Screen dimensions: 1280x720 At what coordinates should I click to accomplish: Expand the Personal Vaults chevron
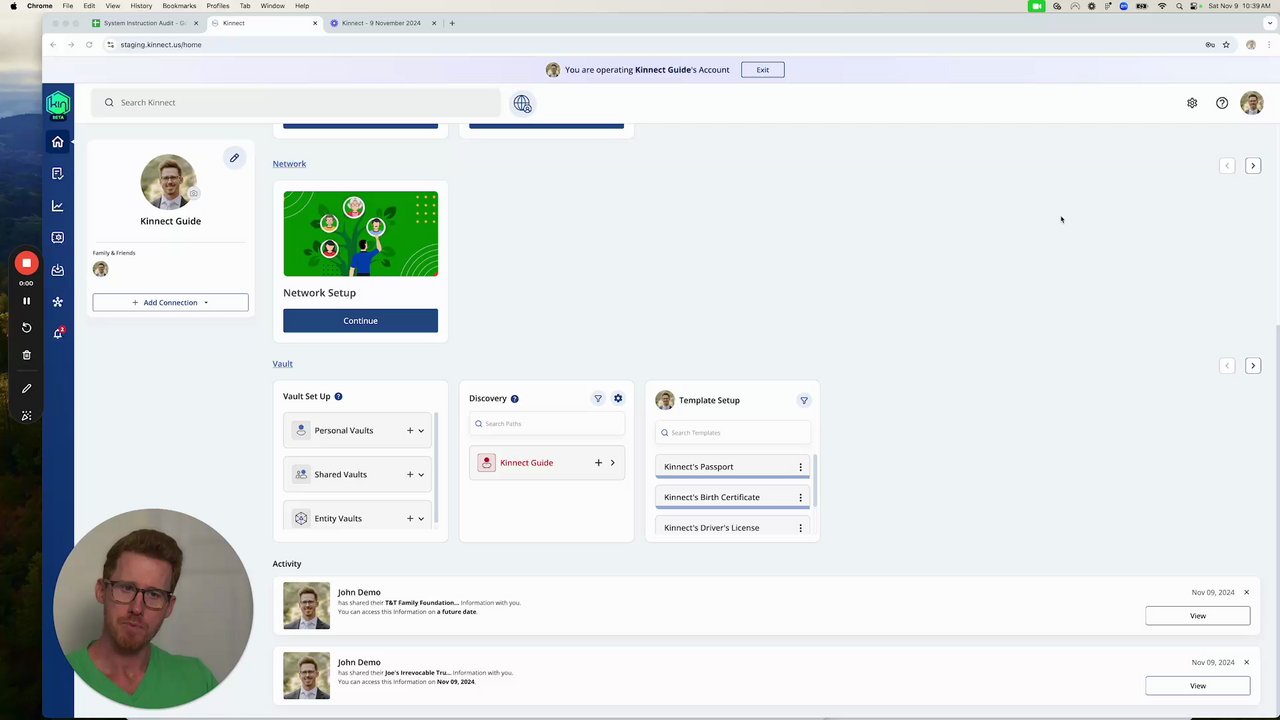[x=421, y=431]
